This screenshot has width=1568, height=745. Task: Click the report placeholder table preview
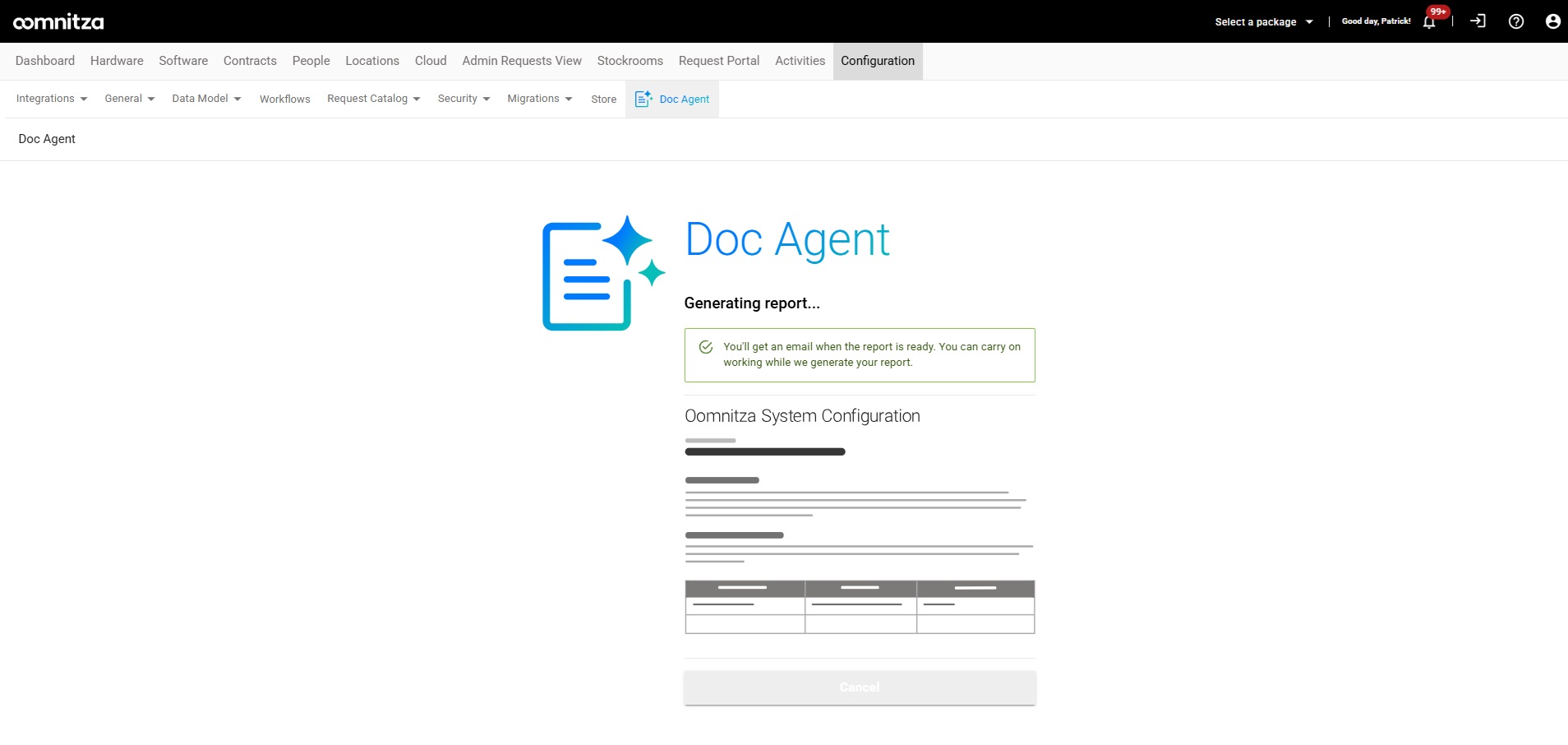pos(860,607)
